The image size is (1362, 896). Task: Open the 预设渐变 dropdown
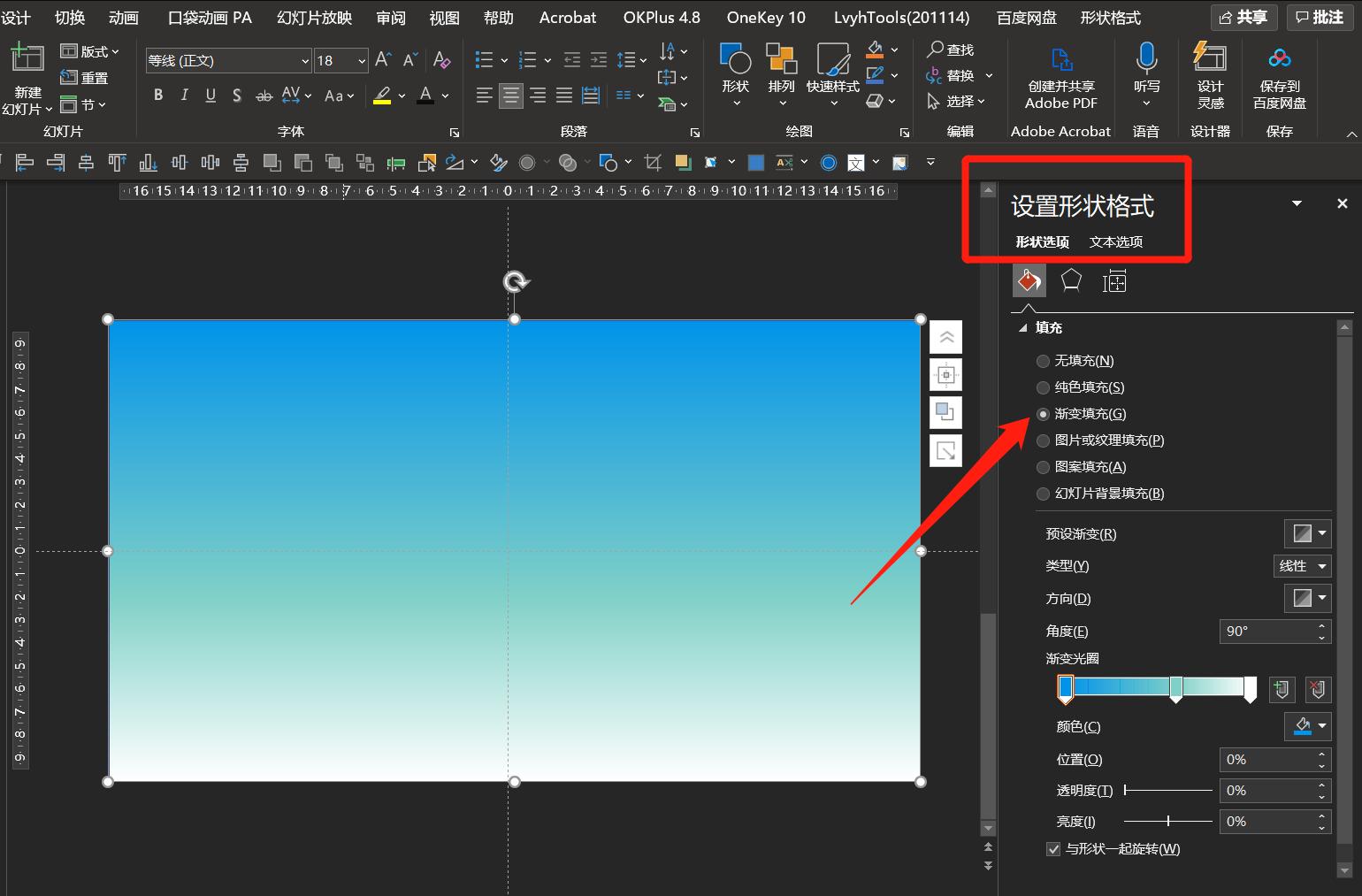click(1307, 533)
